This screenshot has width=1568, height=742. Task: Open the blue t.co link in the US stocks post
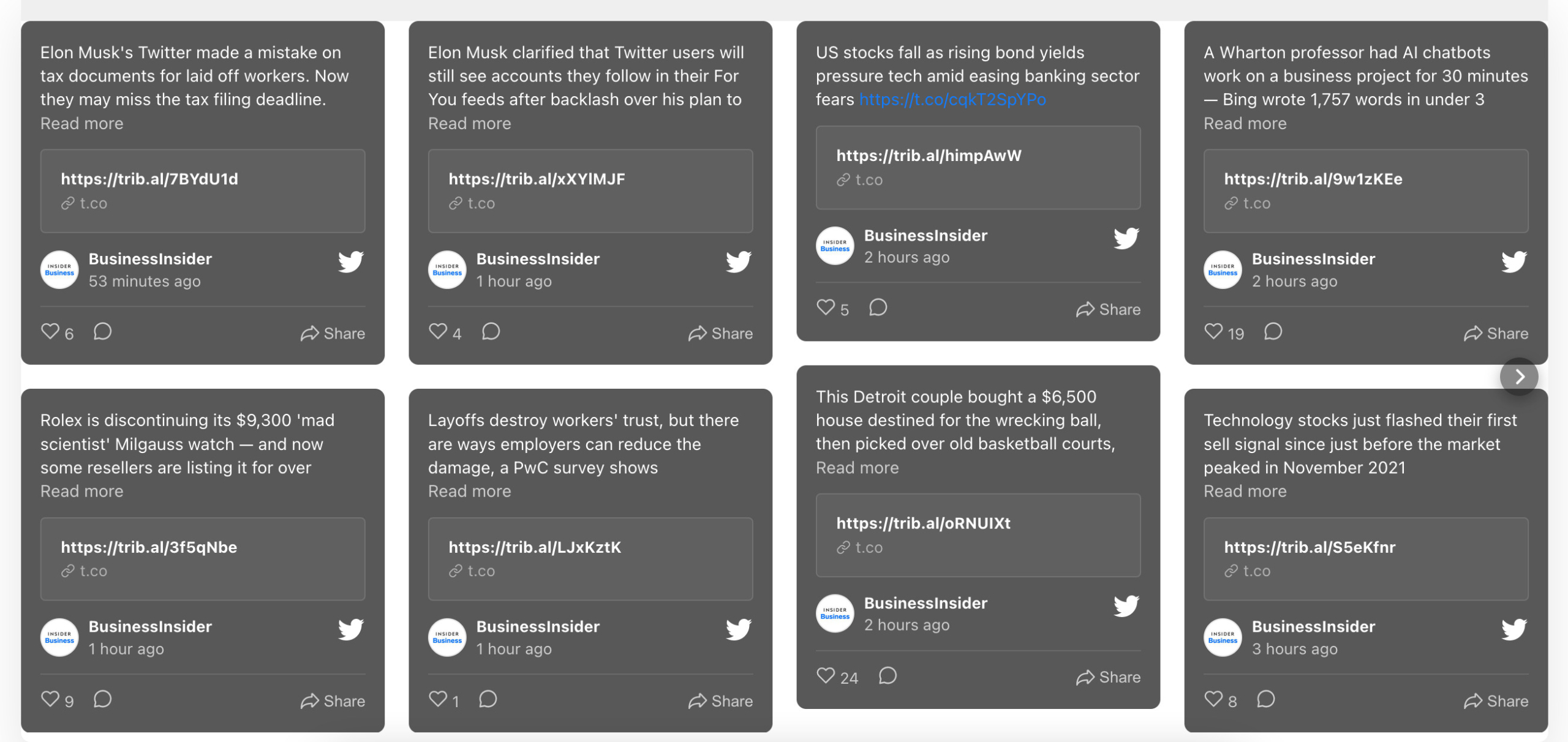click(952, 99)
